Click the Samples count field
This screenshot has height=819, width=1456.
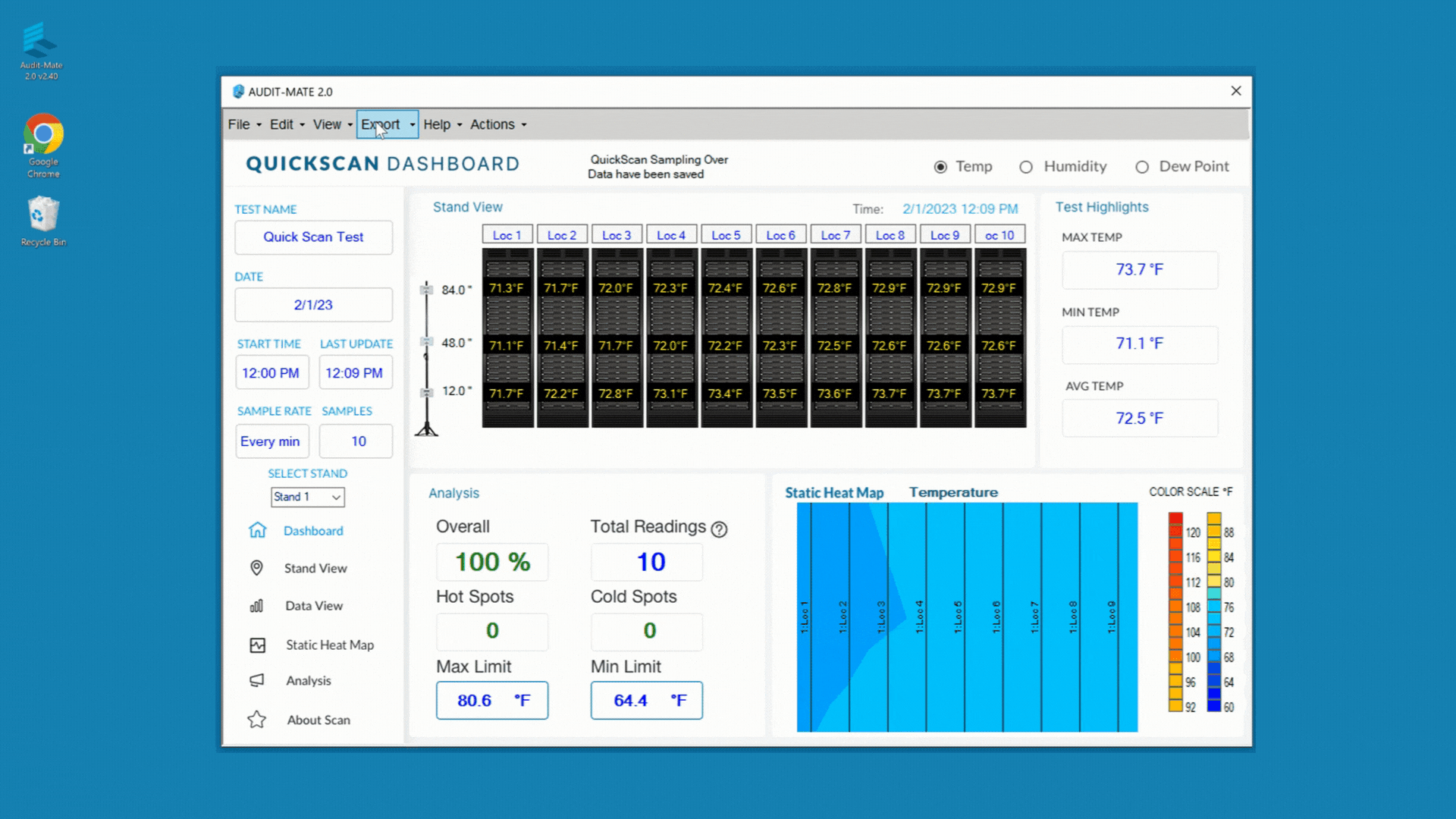tap(355, 441)
